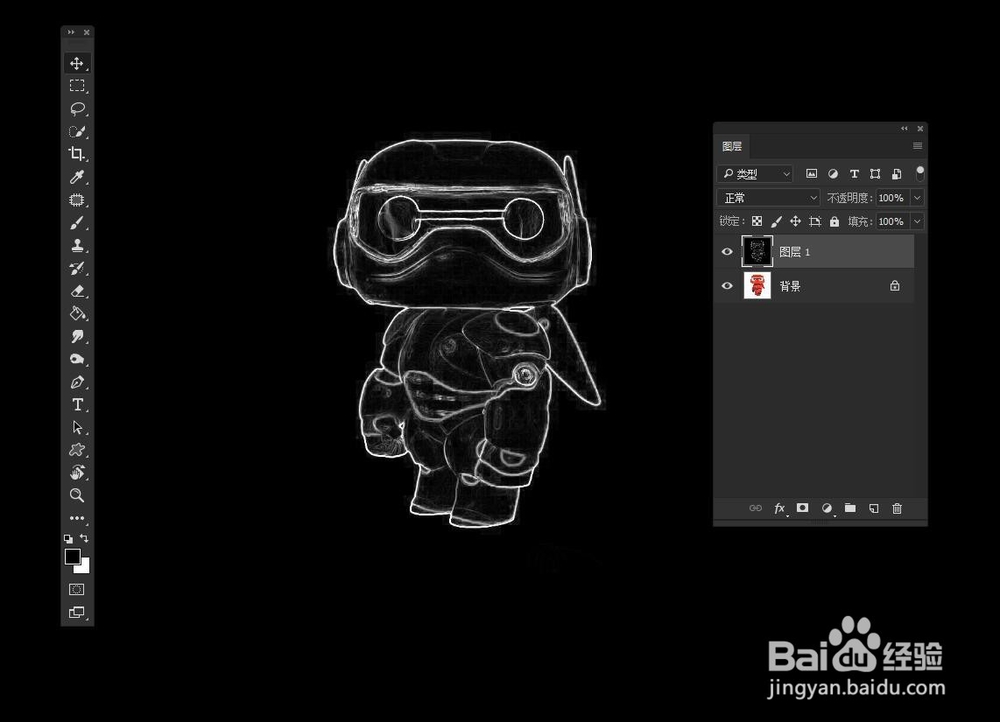Select the Zoom tool
1000x722 pixels.
(x=77, y=495)
